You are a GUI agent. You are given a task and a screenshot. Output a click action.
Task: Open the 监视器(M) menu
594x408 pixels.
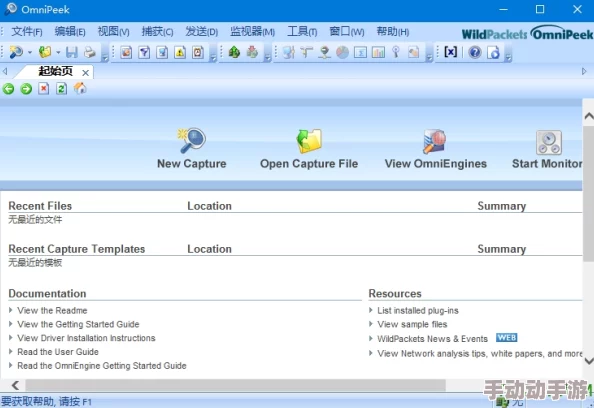[252, 31]
